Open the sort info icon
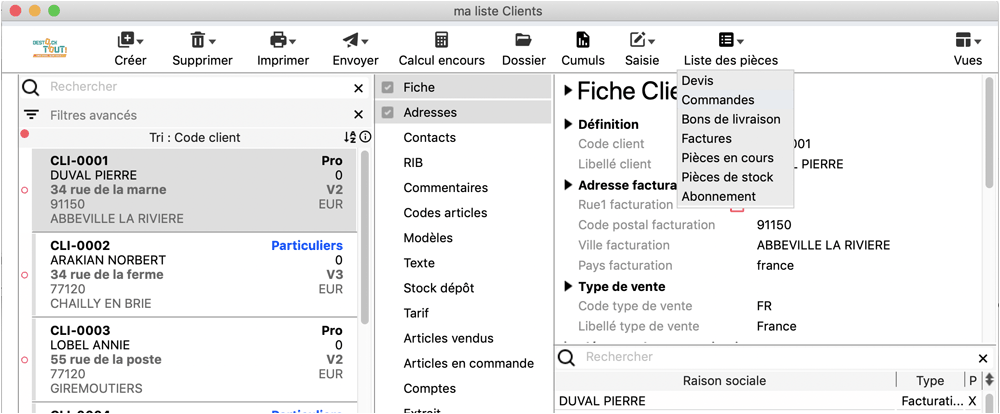 click(365, 137)
